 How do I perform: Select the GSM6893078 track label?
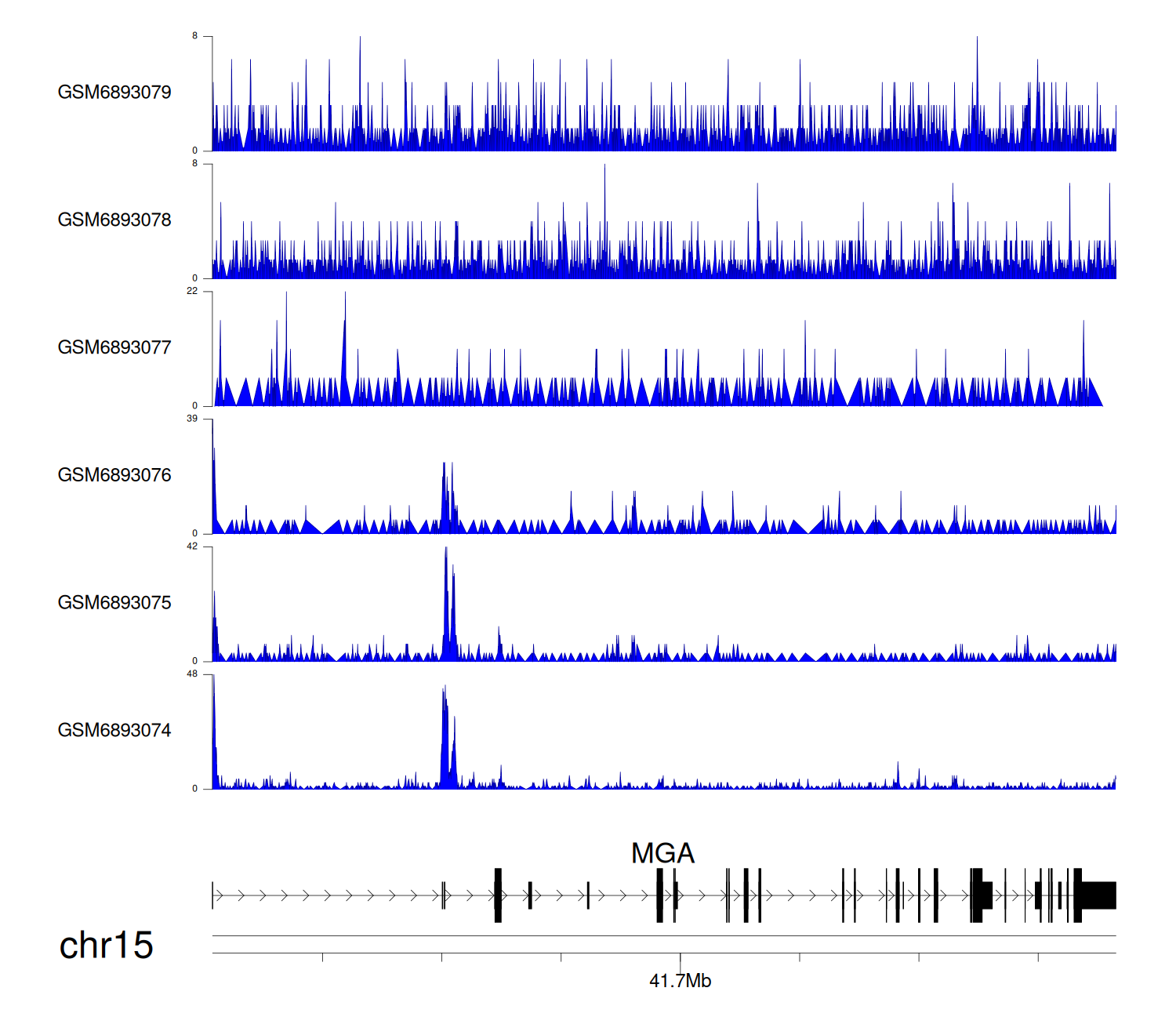(x=114, y=220)
